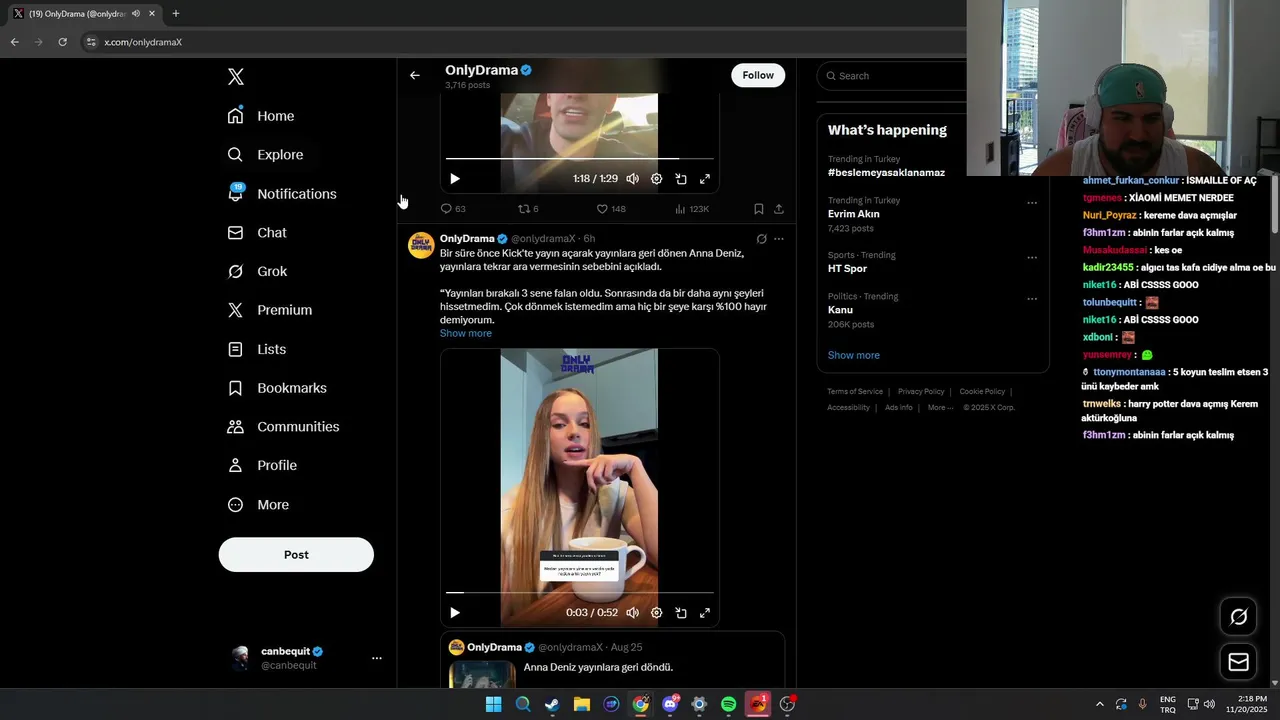
Task: Open settings gear of the upper video
Action: (656, 179)
